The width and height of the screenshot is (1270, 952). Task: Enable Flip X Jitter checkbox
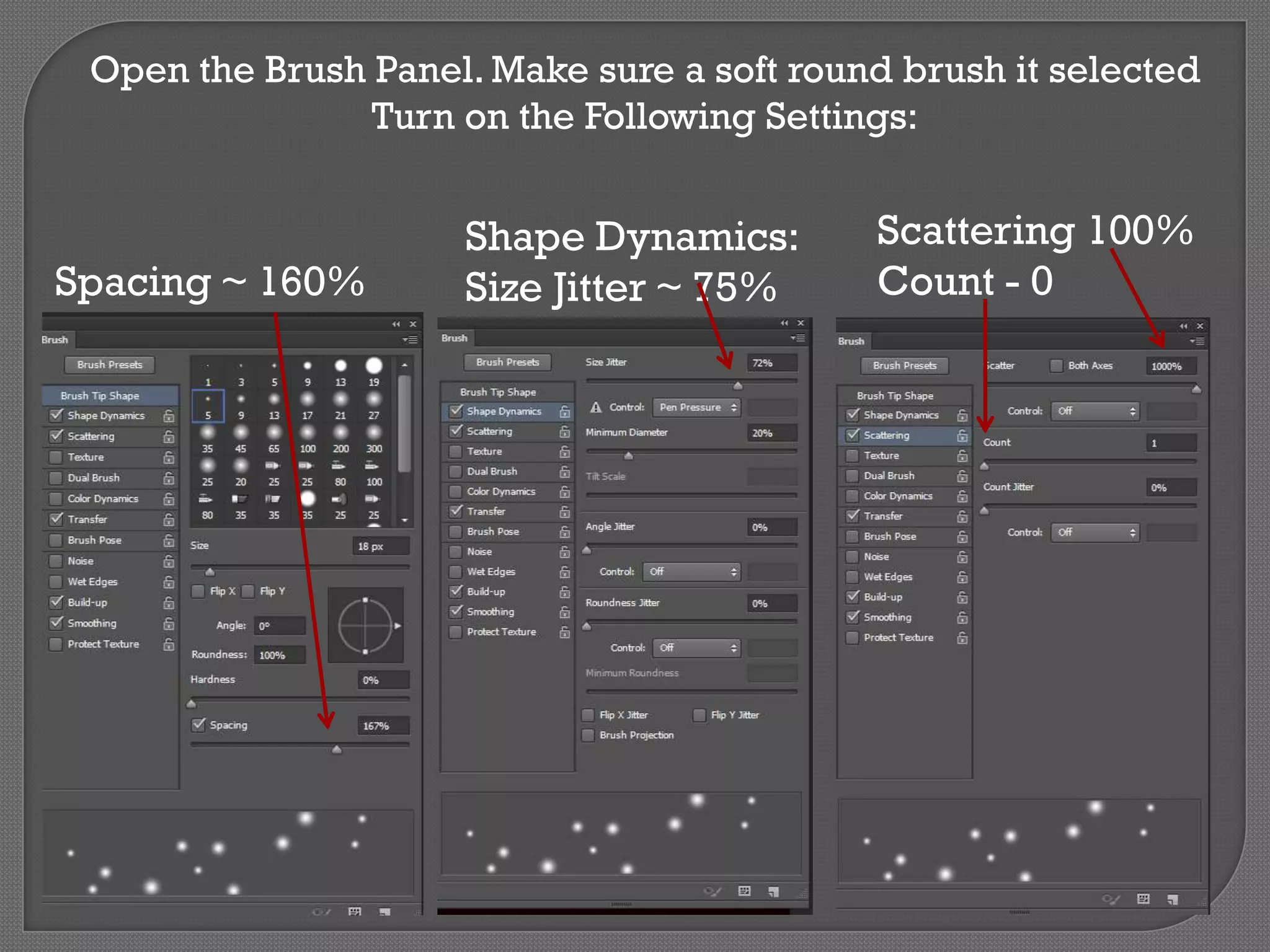click(x=588, y=715)
